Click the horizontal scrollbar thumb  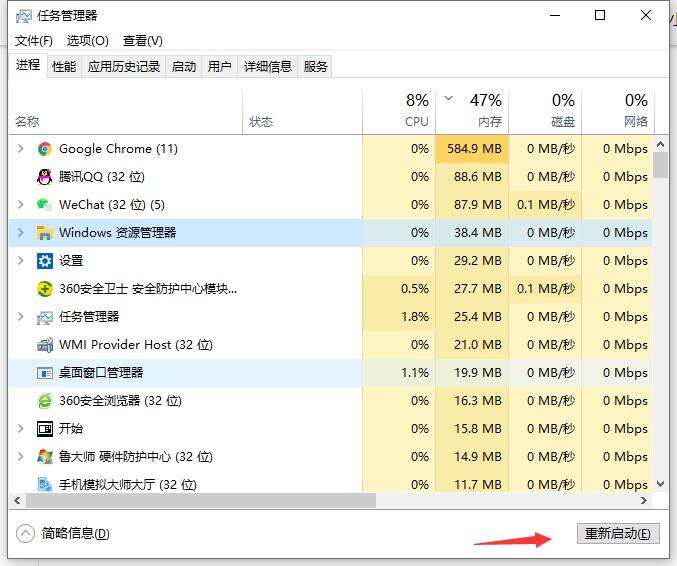click(201, 501)
